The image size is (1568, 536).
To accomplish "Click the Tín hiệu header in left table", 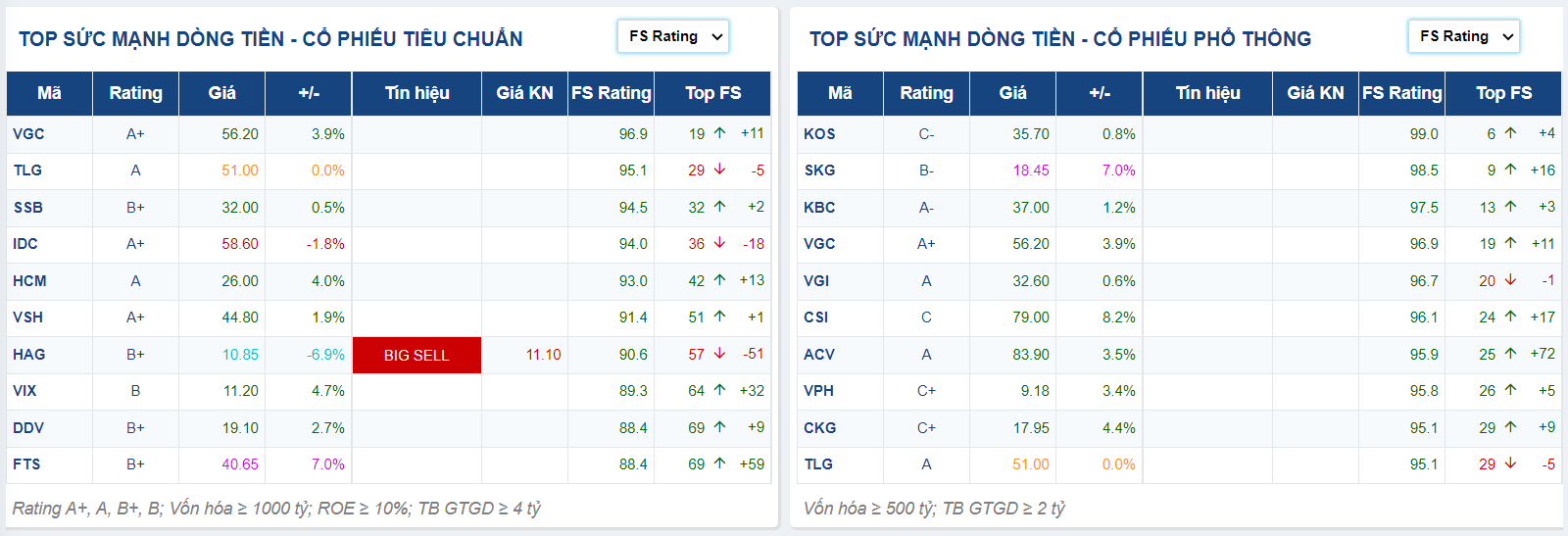I will tap(416, 93).
